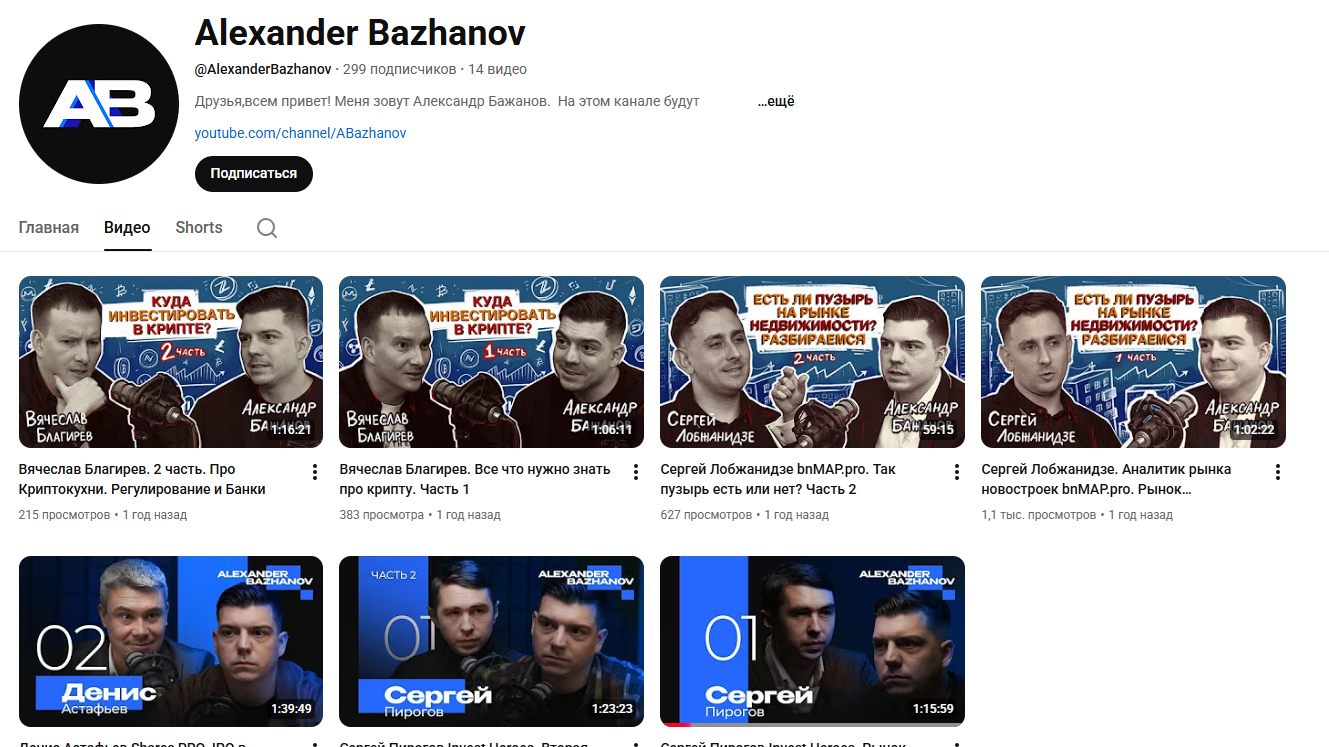Click the Подписаться button
This screenshot has width=1329, height=747.
254,173
